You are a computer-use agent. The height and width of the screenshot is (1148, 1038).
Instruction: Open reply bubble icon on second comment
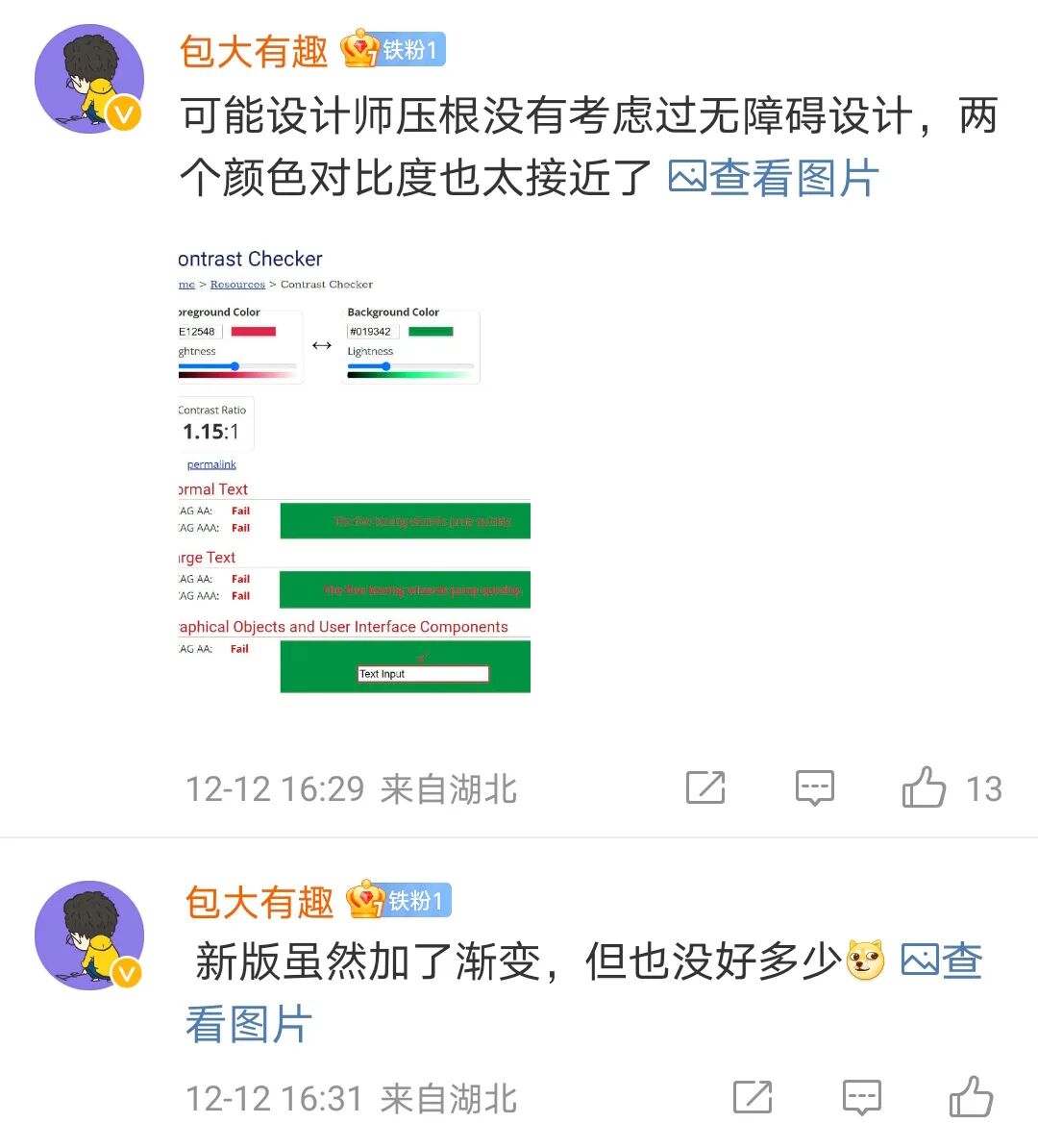click(x=861, y=1097)
